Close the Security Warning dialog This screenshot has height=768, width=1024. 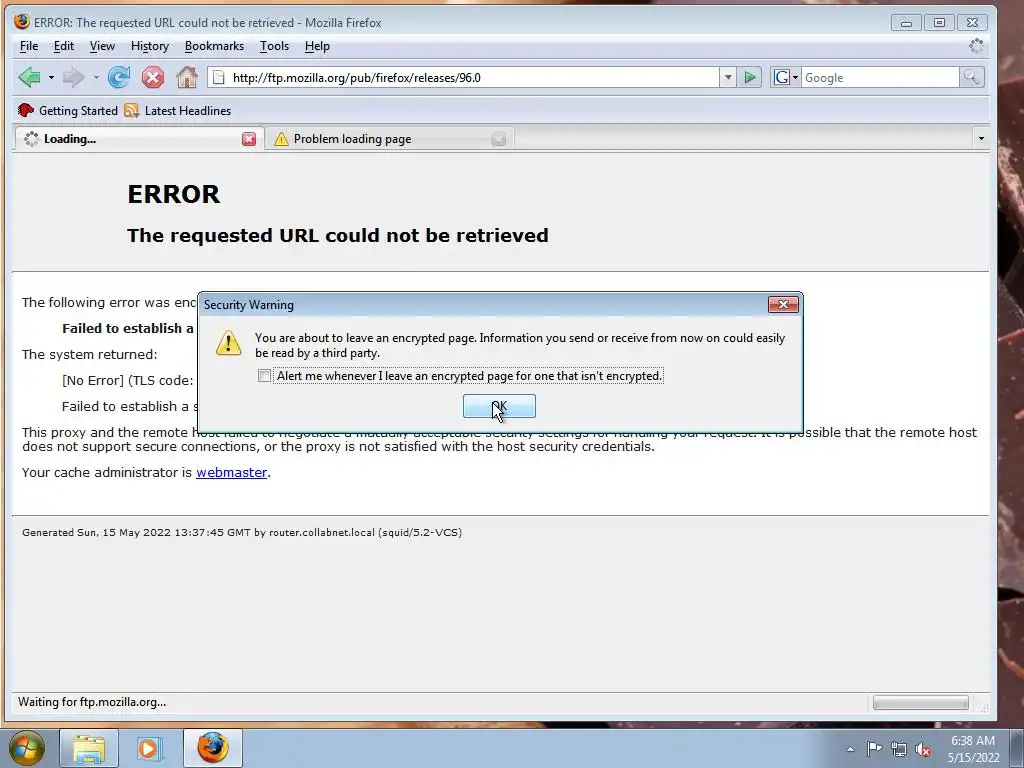(x=783, y=304)
